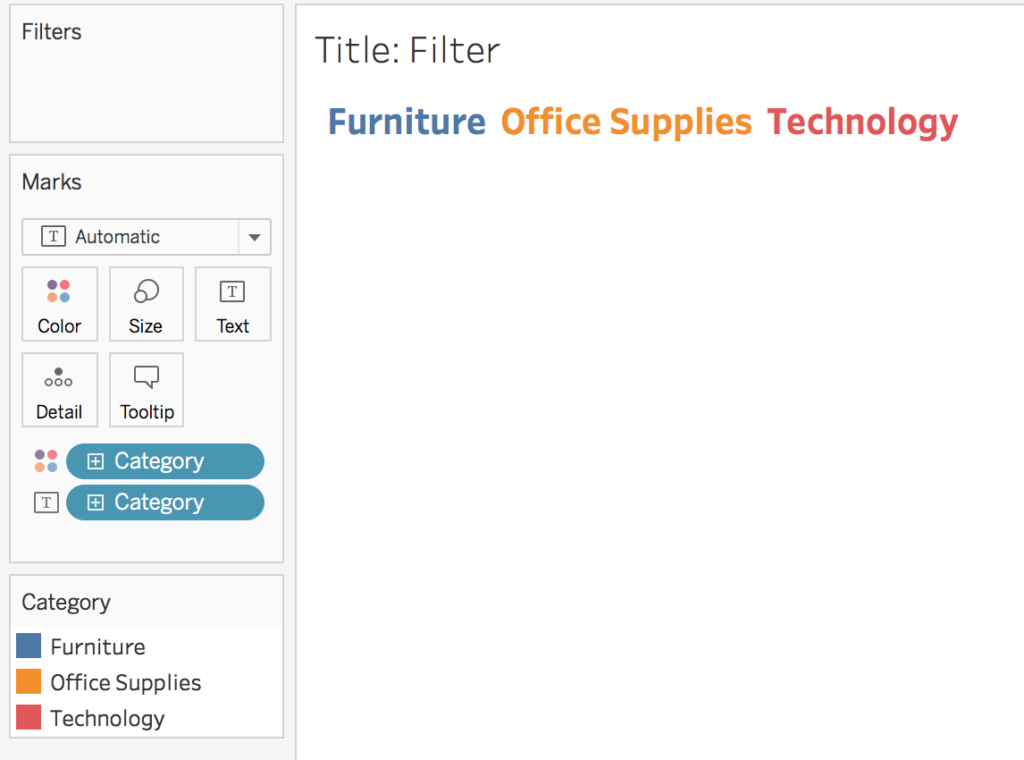Image resolution: width=1024 pixels, height=760 pixels.
Task: Click the Technology label in the view
Action: coord(861,121)
